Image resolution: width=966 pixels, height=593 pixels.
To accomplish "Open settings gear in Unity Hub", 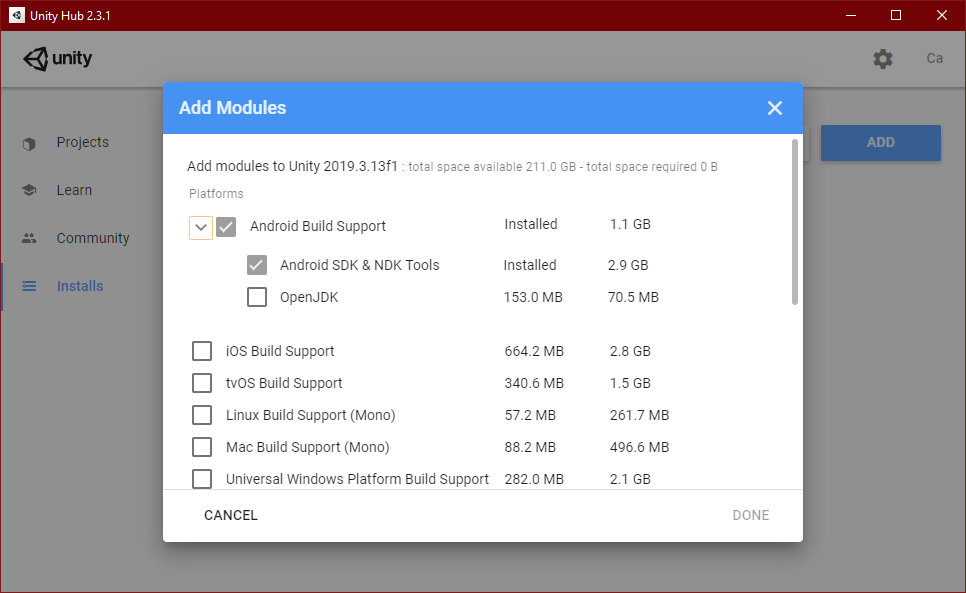I will [x=882, y=59].
